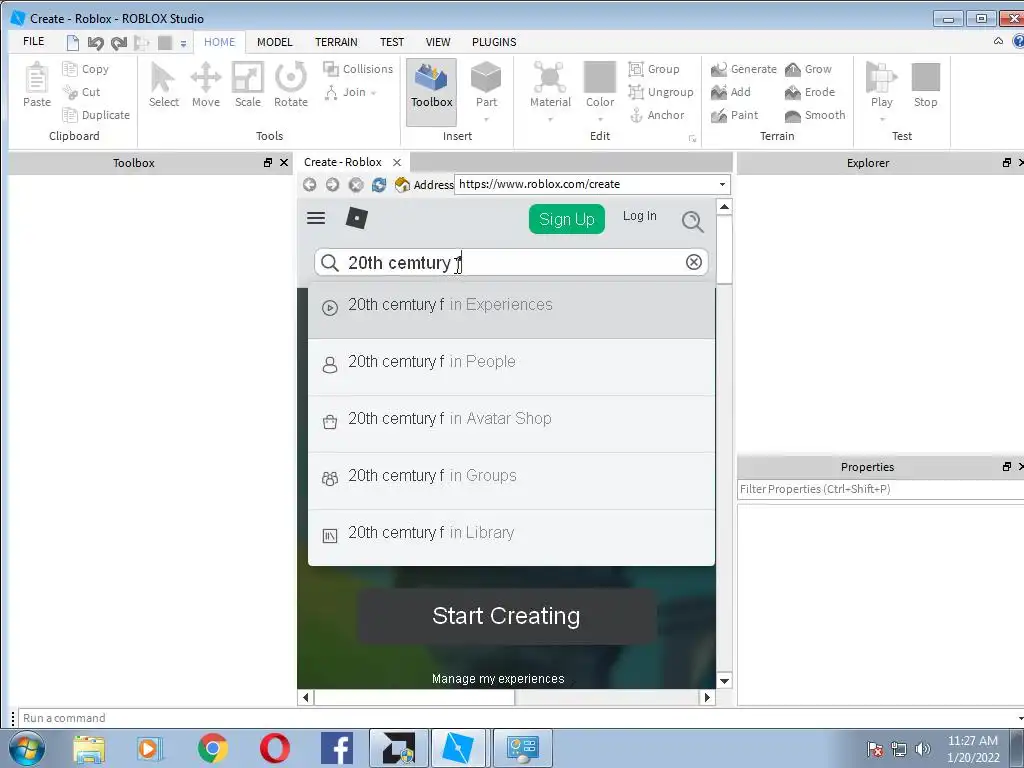Click the Group tool
This screenshot has width=1024, height=768.
pyautogui.click(x=654, y=69)
